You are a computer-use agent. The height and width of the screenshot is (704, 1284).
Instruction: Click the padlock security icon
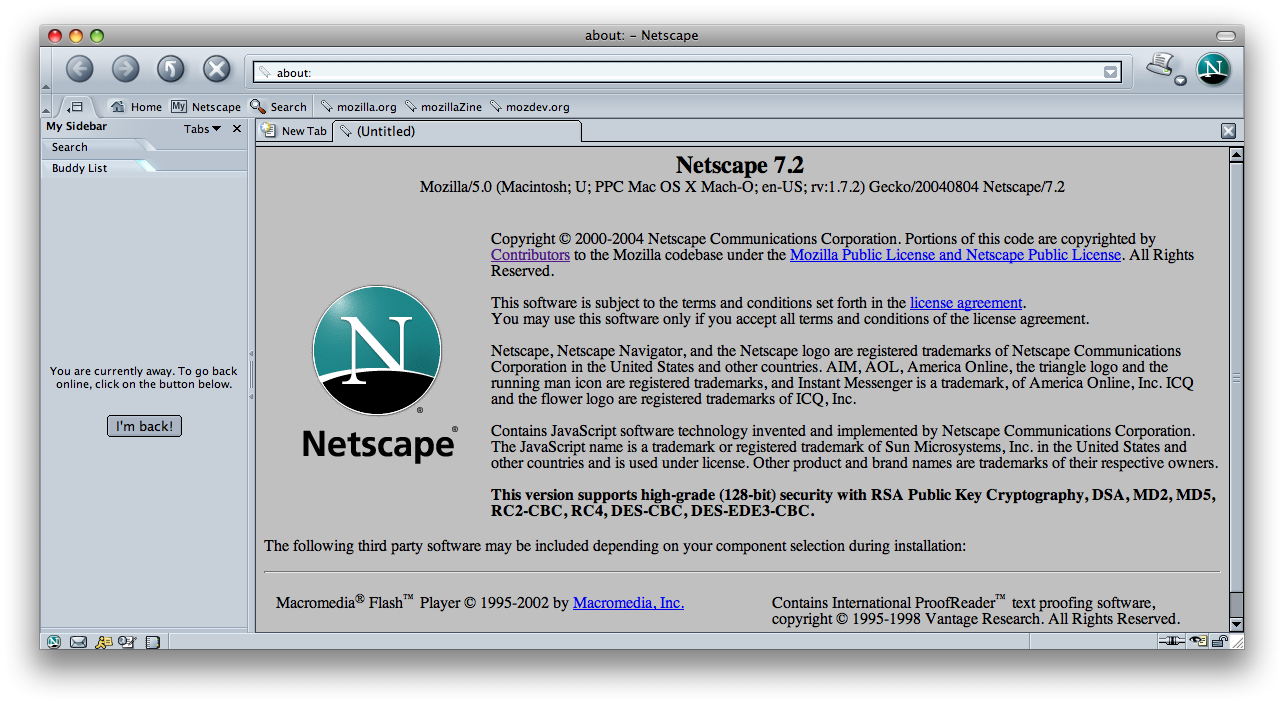click(x=1220, y=642)
